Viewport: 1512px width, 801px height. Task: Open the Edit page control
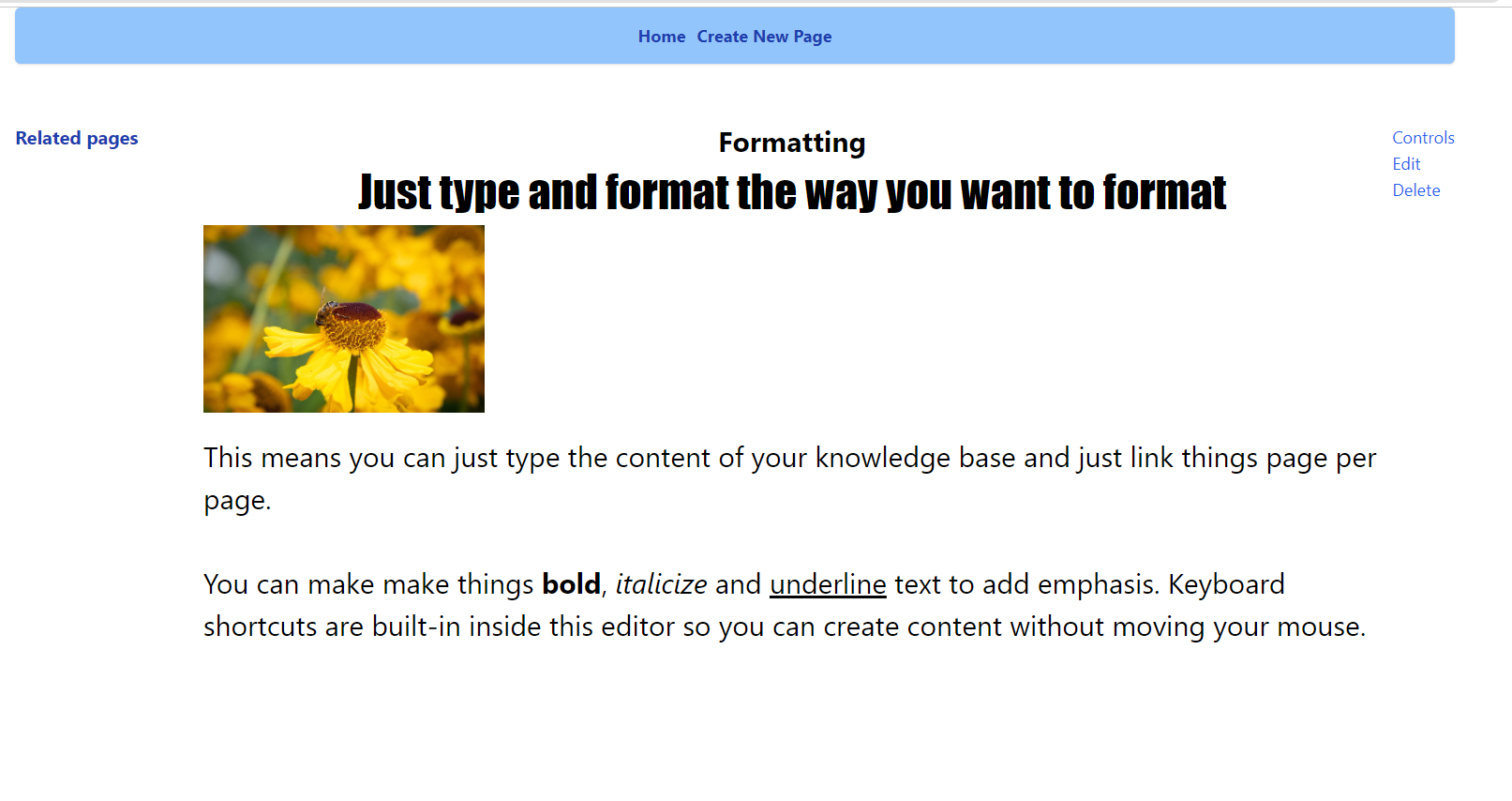tap(1406, 164)
